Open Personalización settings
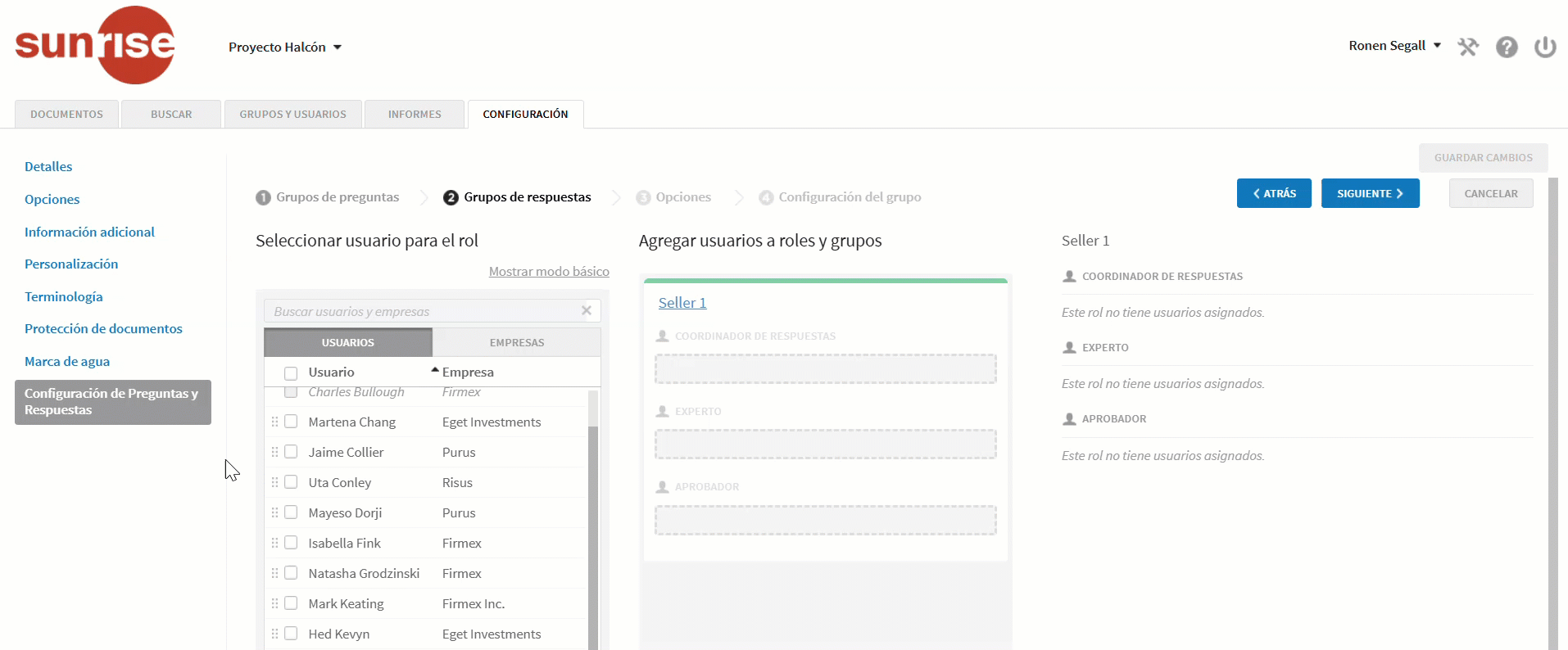This screenshot has width=1568, height=650. pos(71,264)
